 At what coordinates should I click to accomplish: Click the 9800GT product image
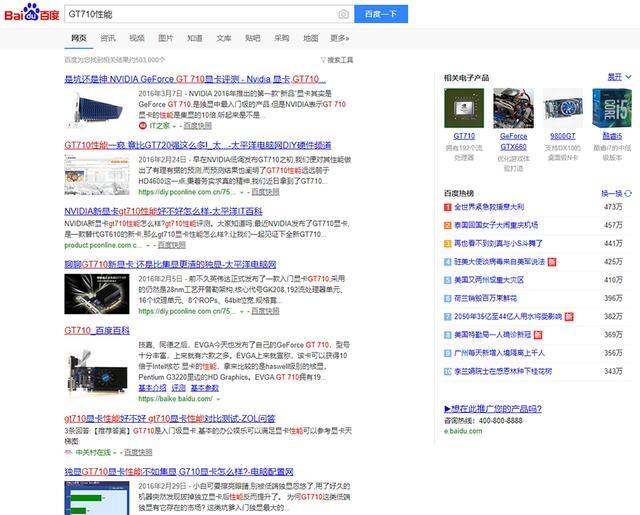[x=563, y=108]
